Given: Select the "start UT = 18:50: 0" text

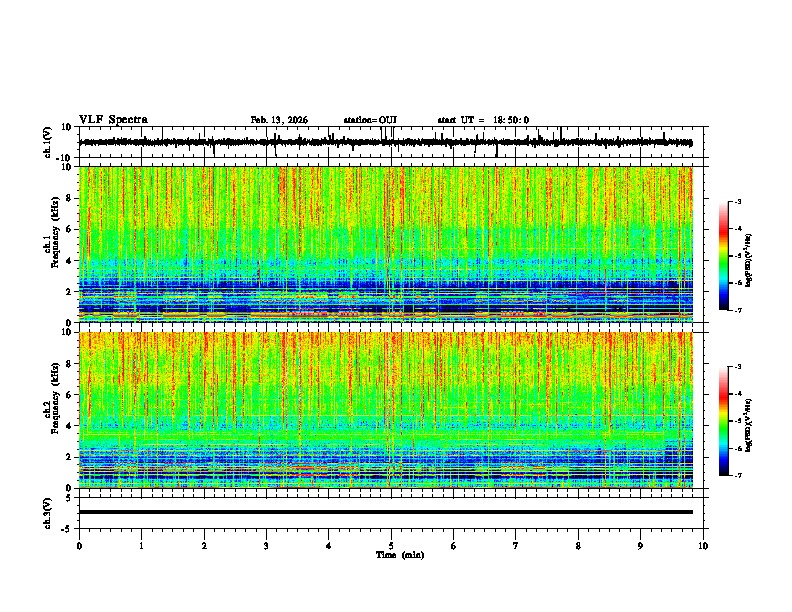Looking at the screenshot, I should click(483, 120).
